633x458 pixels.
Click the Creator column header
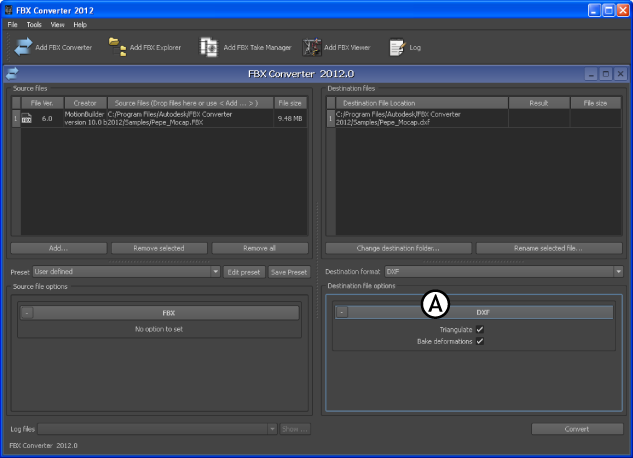[x=85, y=103]
